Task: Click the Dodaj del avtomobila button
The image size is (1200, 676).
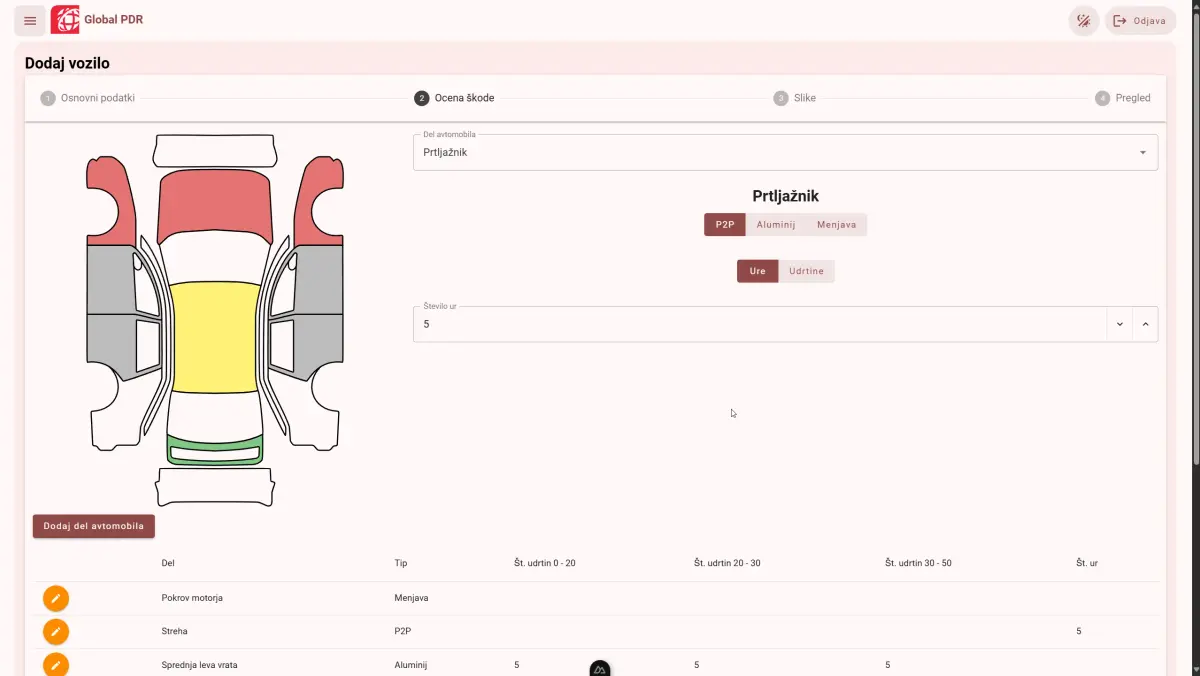Action: point(94,526)
